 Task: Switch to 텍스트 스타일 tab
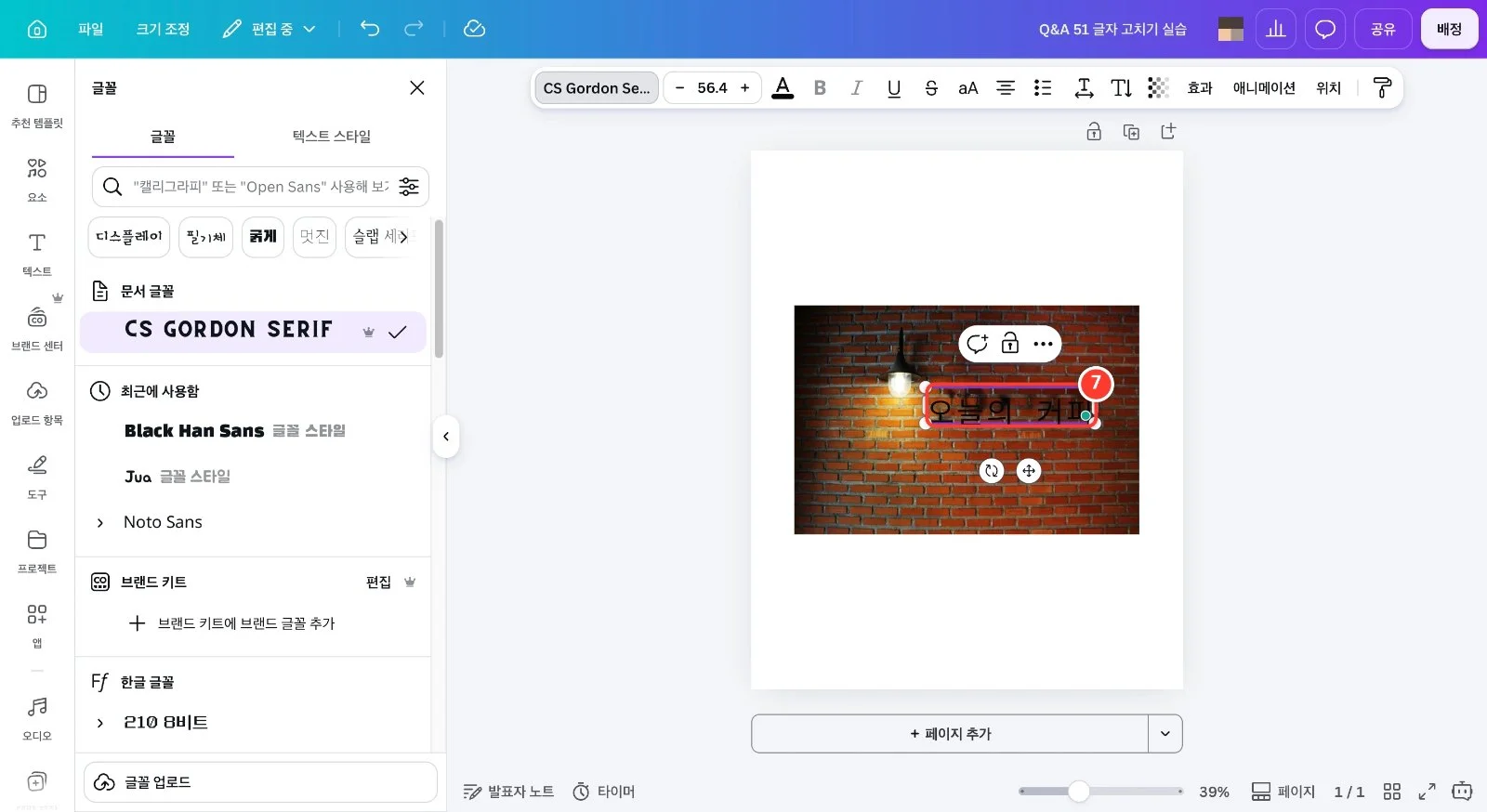click(x=332, y=136)
